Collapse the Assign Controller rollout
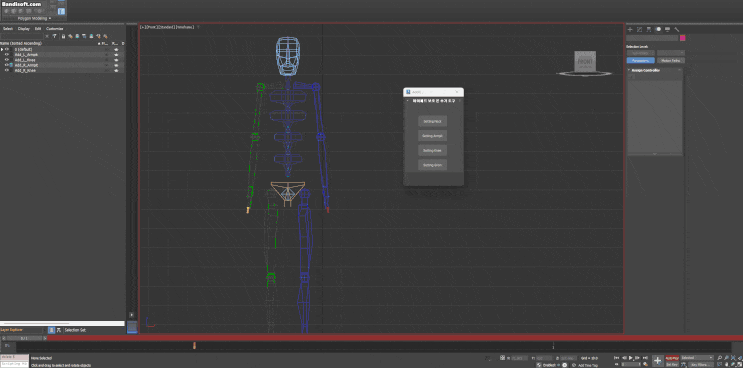Image resolution: width=743 pixels, height=368 pixels. [629, 70]
